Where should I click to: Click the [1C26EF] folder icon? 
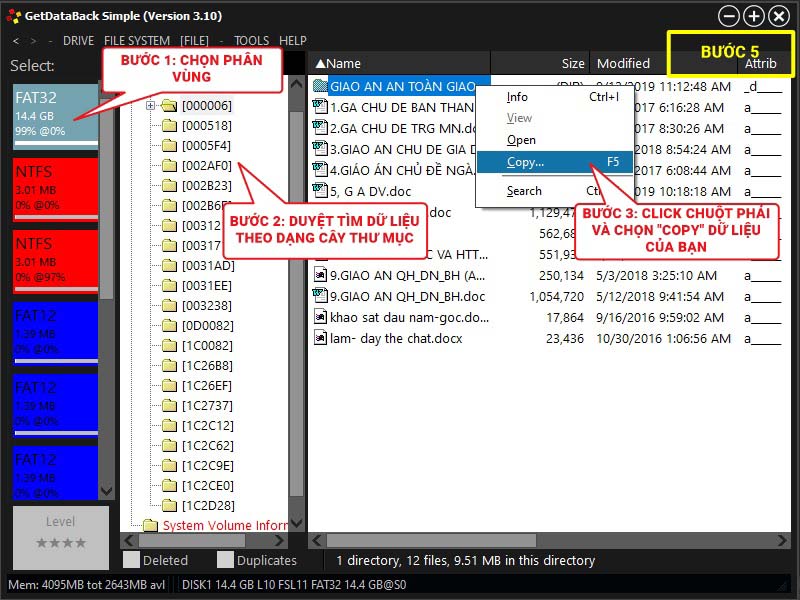[x=169, y=386]
